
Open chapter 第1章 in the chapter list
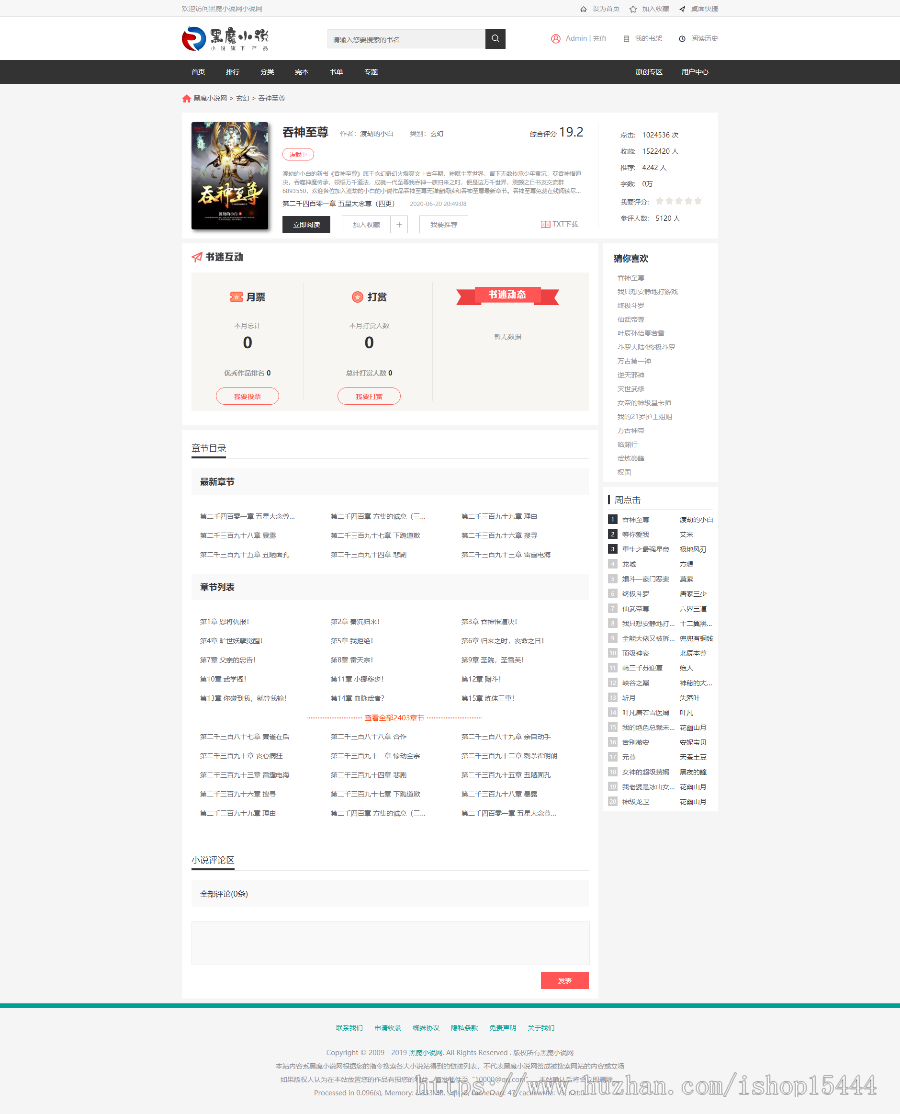pos(224,622)
